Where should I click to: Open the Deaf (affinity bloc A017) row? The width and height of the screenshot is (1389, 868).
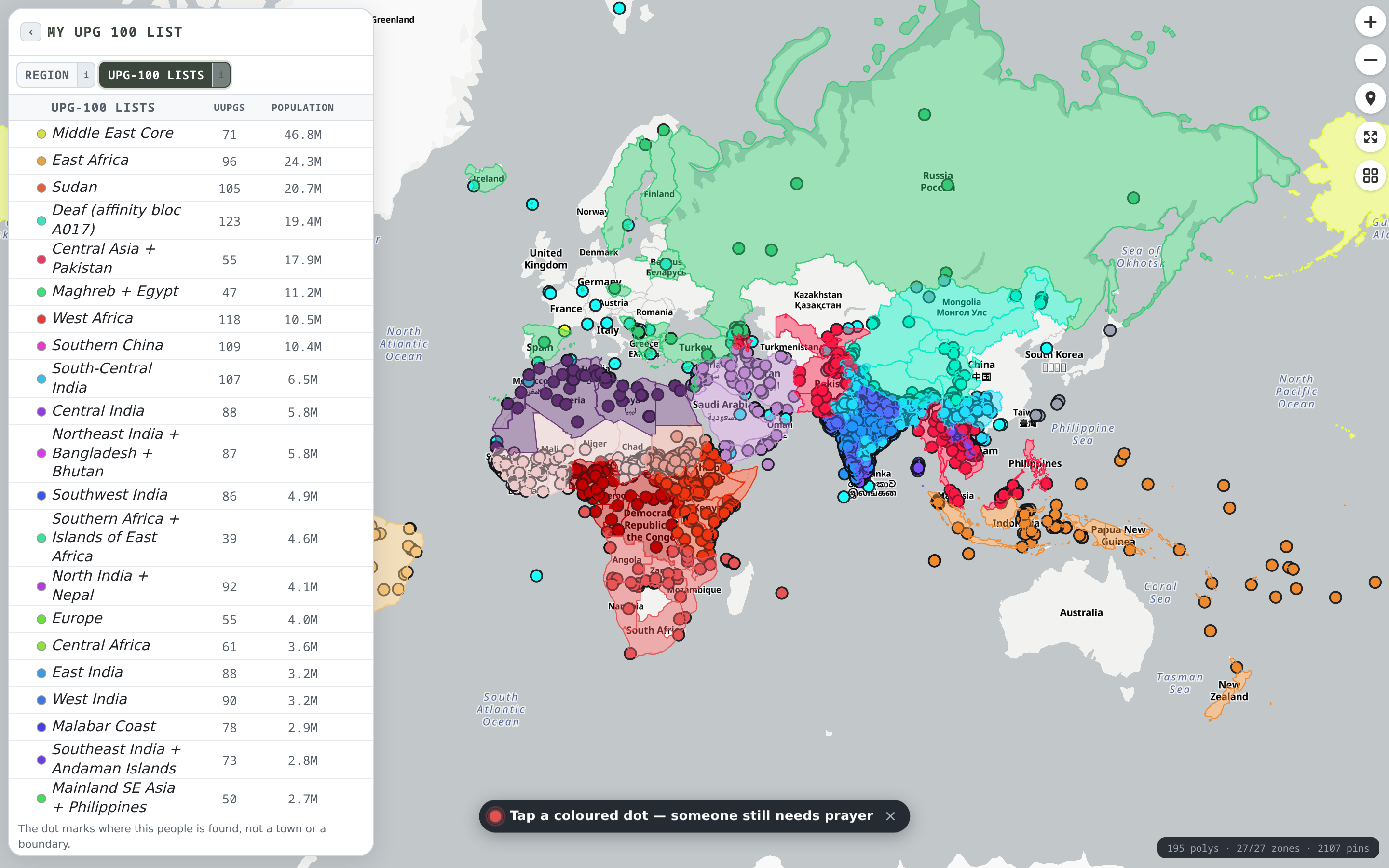191,220
